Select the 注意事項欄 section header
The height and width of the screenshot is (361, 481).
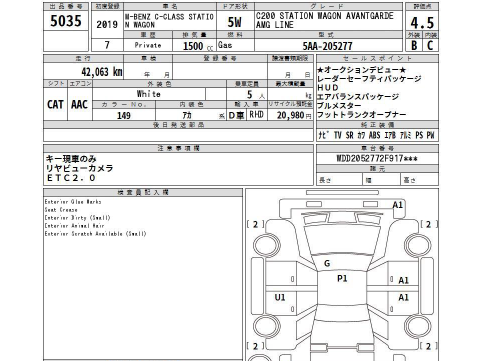(178, 148)
